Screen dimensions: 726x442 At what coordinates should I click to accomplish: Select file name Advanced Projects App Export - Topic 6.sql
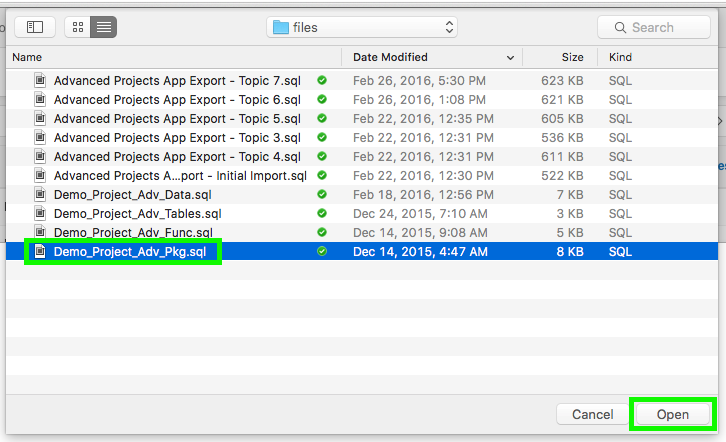point(177,100)
